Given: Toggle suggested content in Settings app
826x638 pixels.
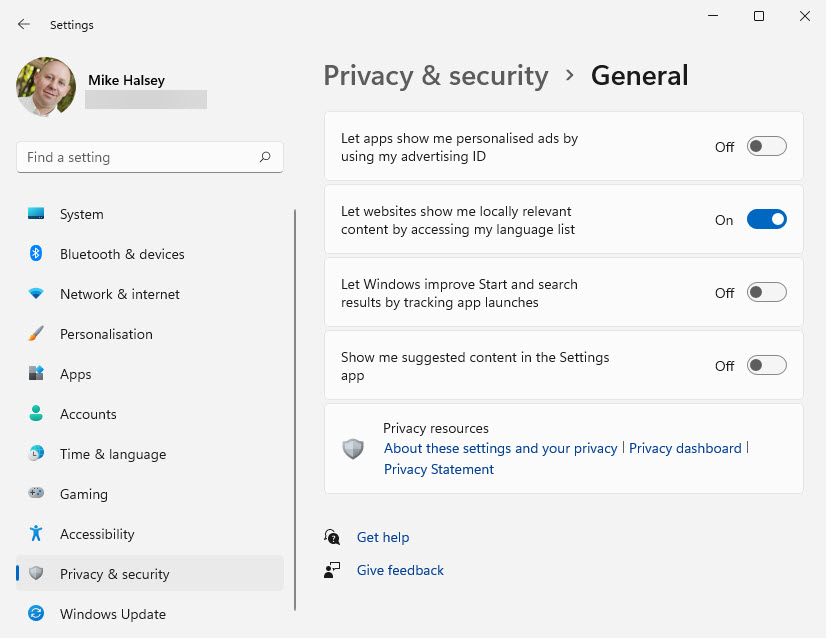Looking at the screenshot, I should coord(767,366).
